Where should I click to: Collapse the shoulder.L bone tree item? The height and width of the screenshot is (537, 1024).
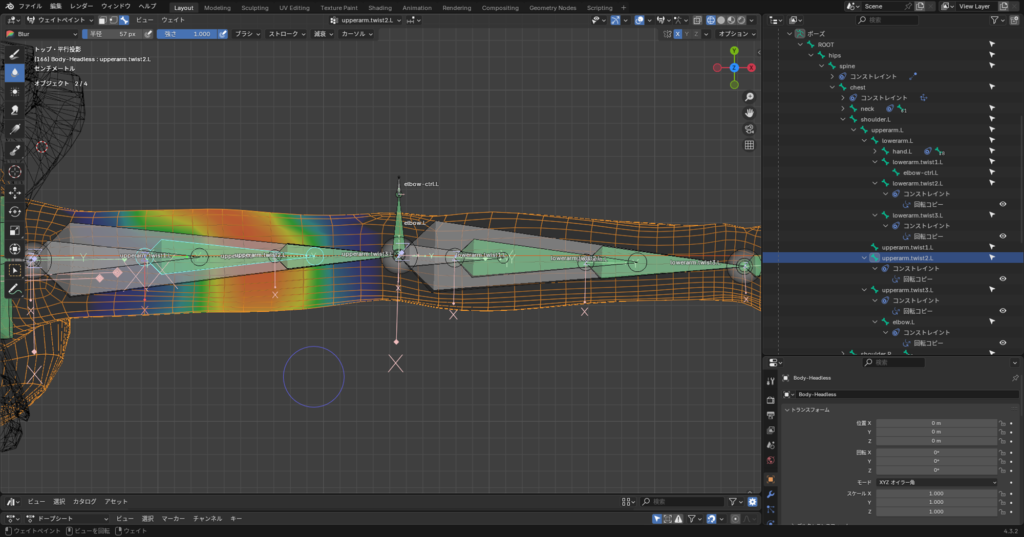[x=843, y=119]
